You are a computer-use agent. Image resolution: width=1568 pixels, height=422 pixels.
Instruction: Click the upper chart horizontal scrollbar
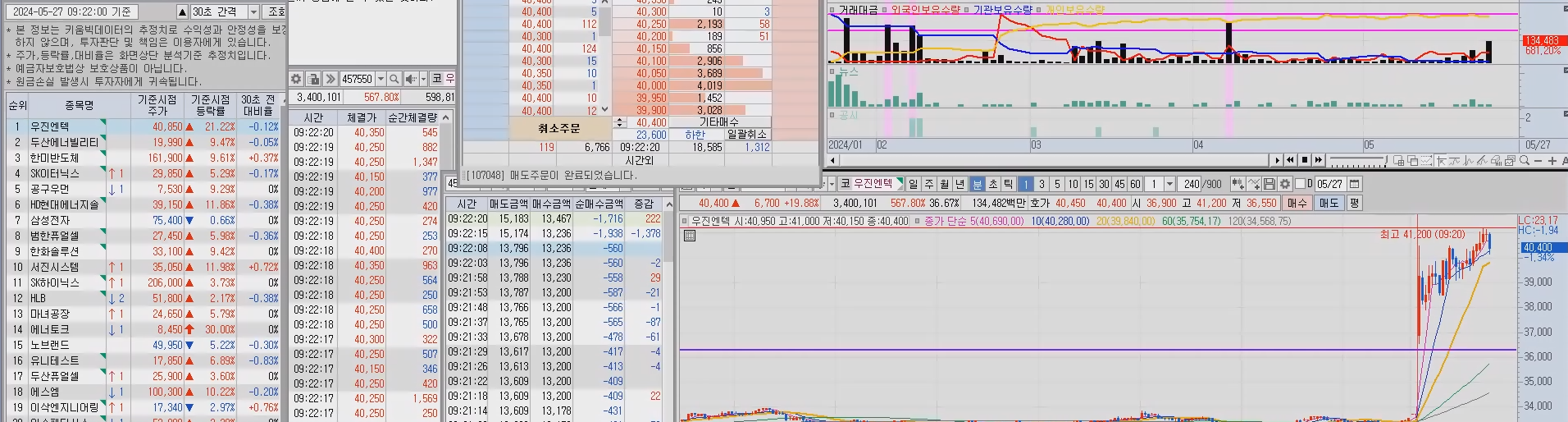tap(1055, 160)
